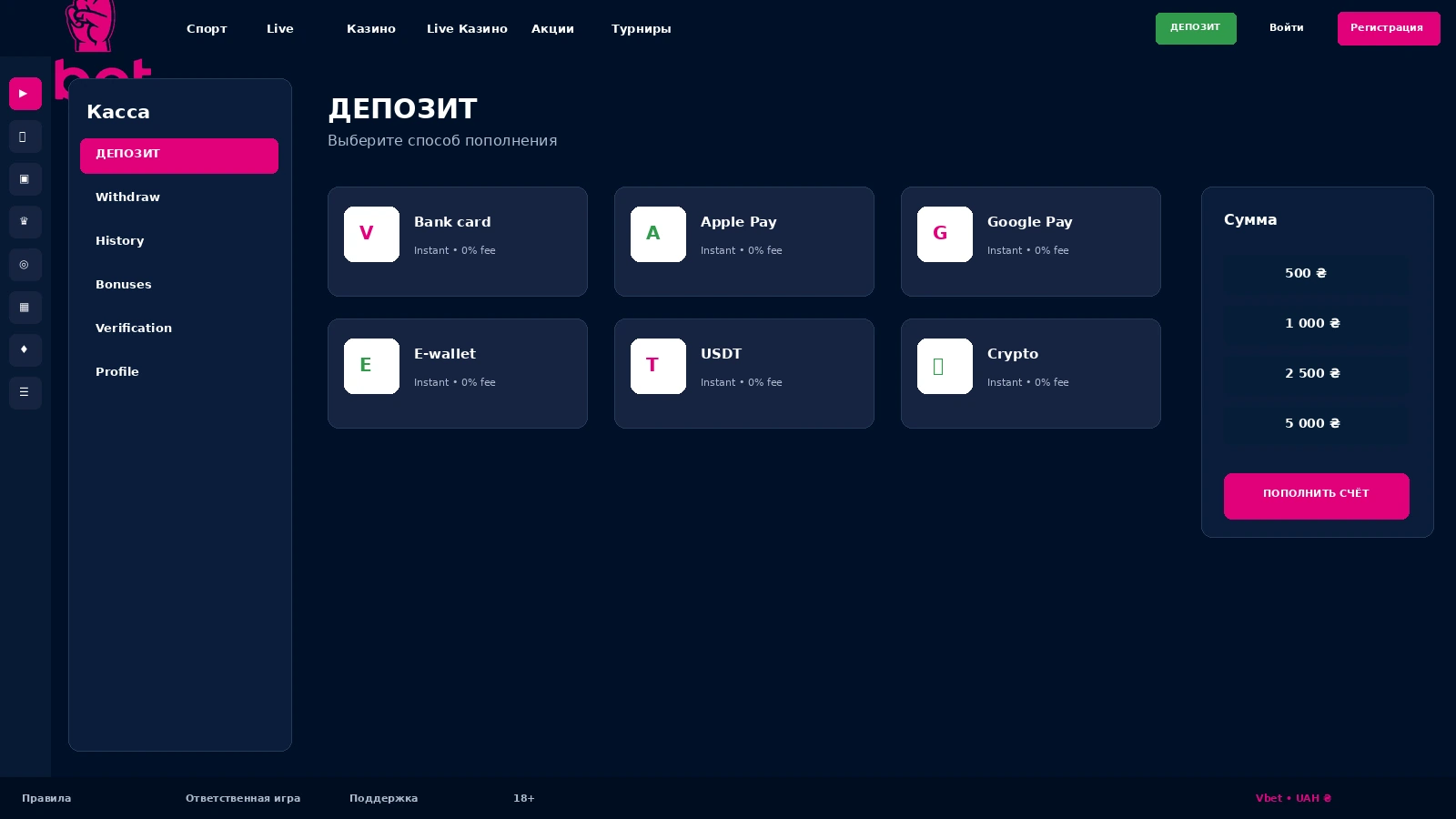Go to Live in top navigation
This screenshot has width=1456, height=819.
click(280, 29)
